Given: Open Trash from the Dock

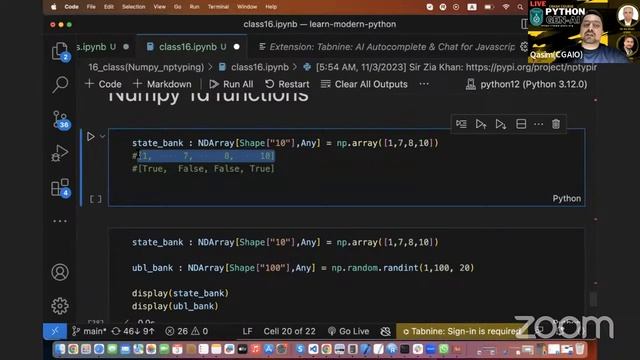Looking at the screenshot, I should (x=580, y=349).
